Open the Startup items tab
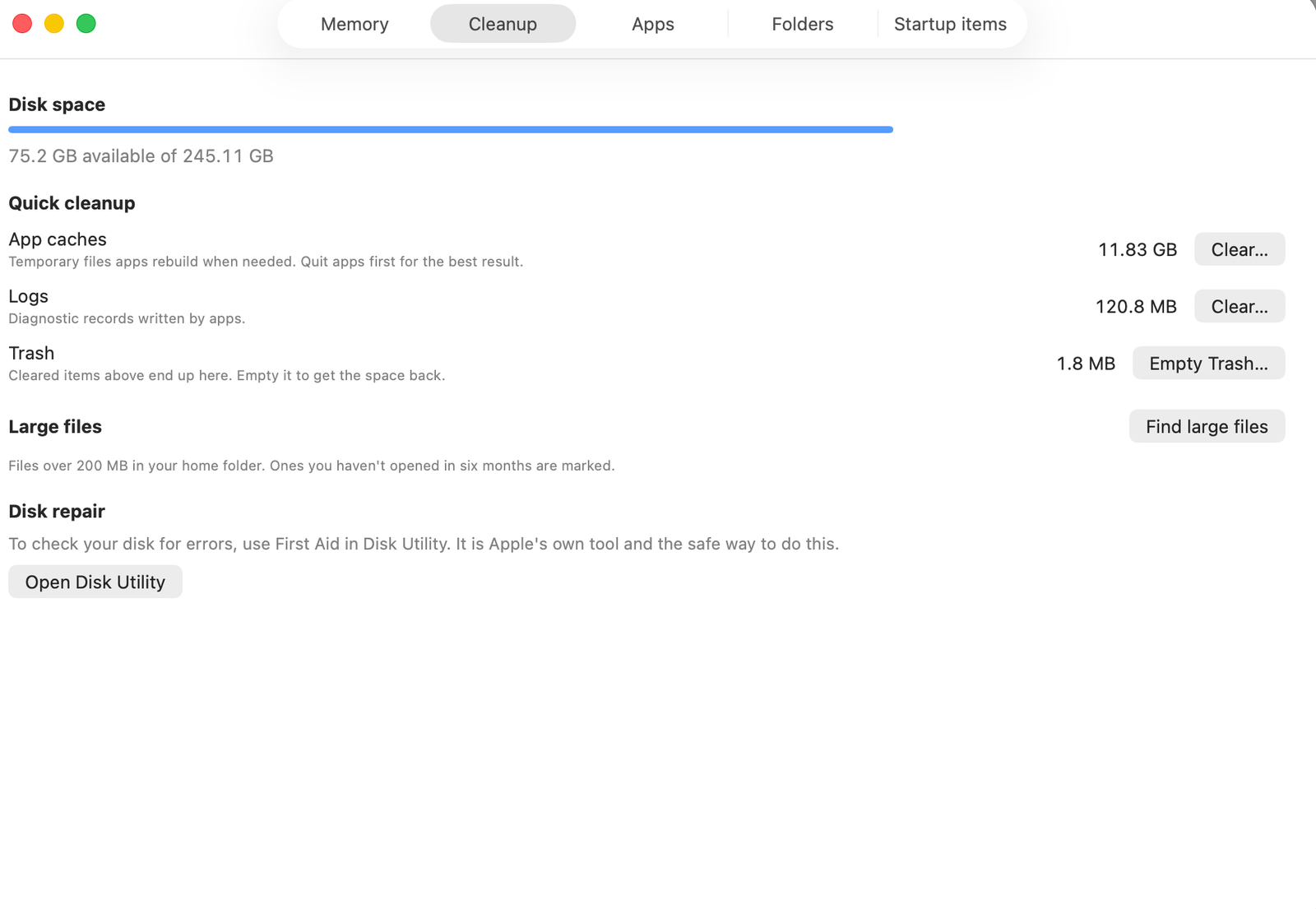The width and height of the screenshot is (1316, 909). 950,24
